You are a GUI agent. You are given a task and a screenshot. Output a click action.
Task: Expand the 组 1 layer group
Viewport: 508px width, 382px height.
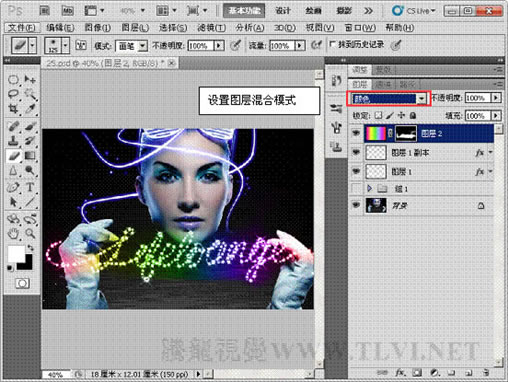pyautogui.click(x=369, y=189)
